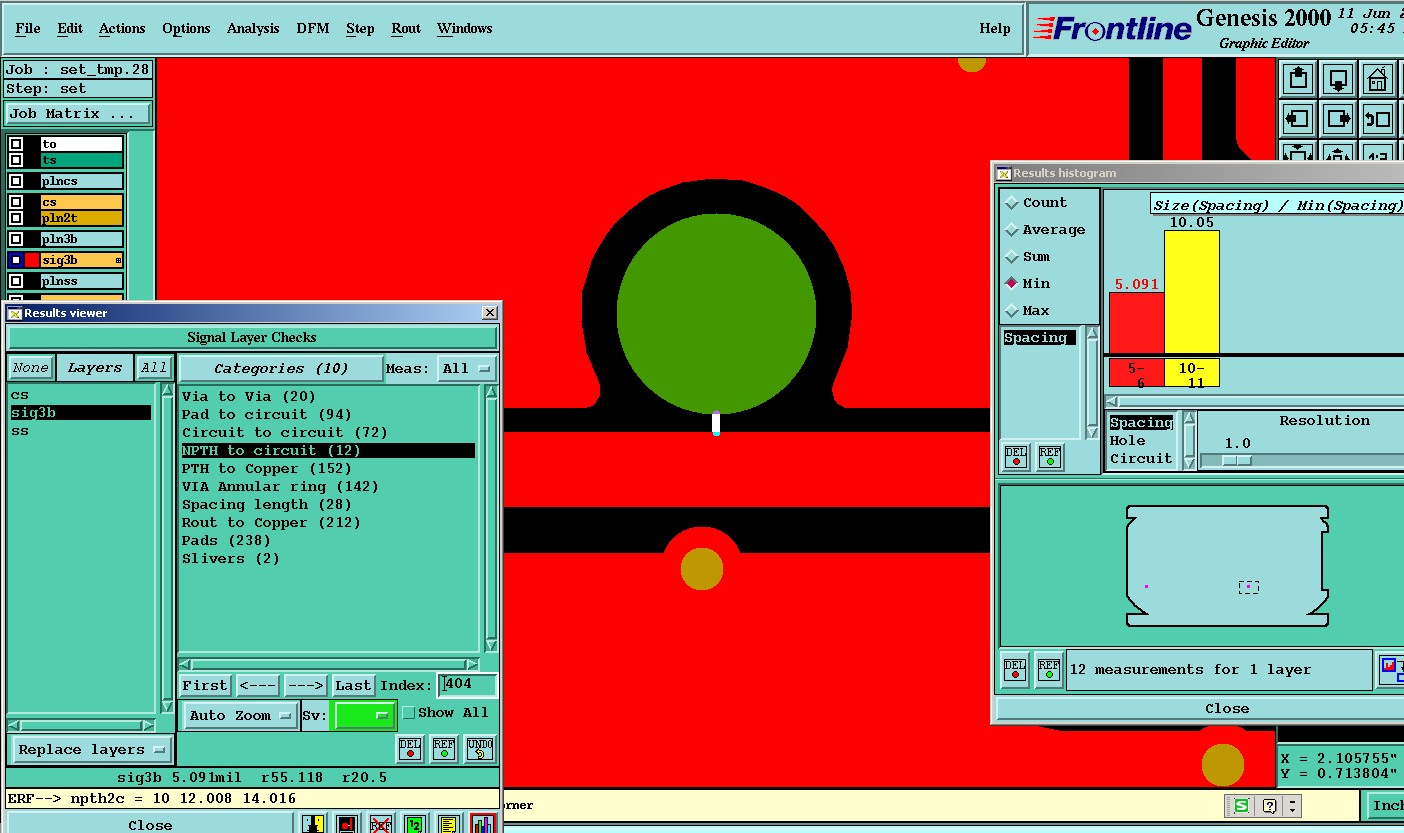Image resolution: width=1404 pixels, height=833 pixels.
Task: Click the 'First' result button
Action: coord(205,685)
